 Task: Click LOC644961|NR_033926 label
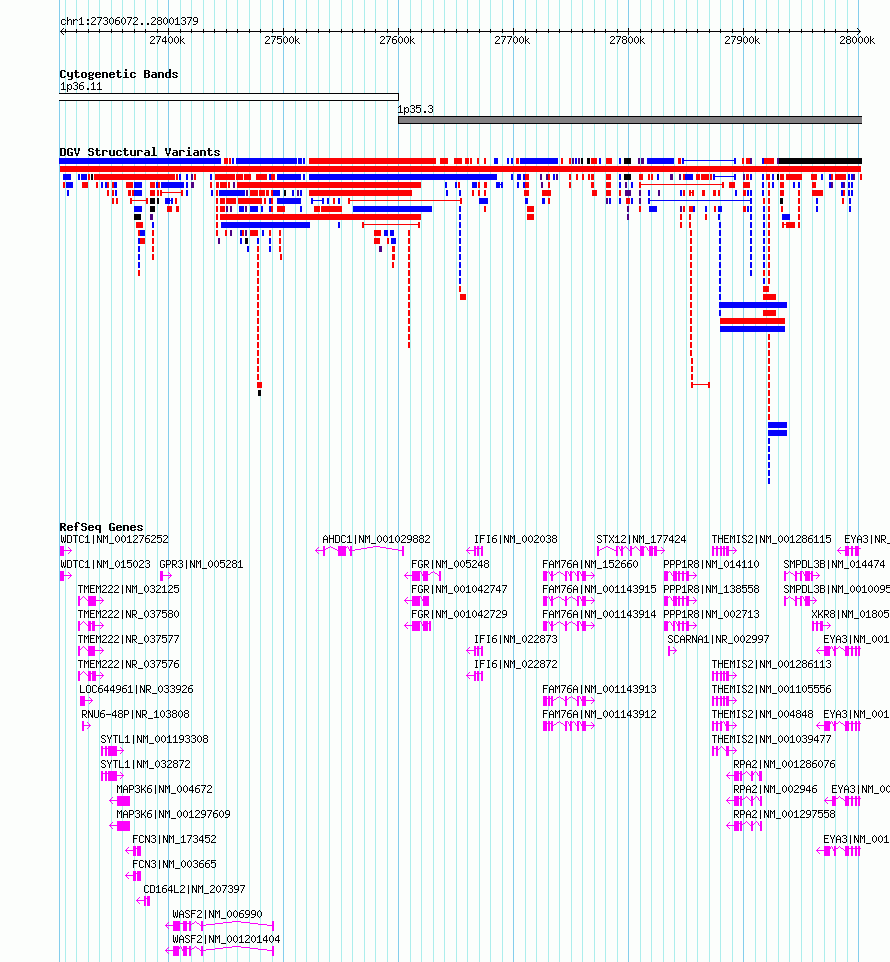[x=136, y=690]
